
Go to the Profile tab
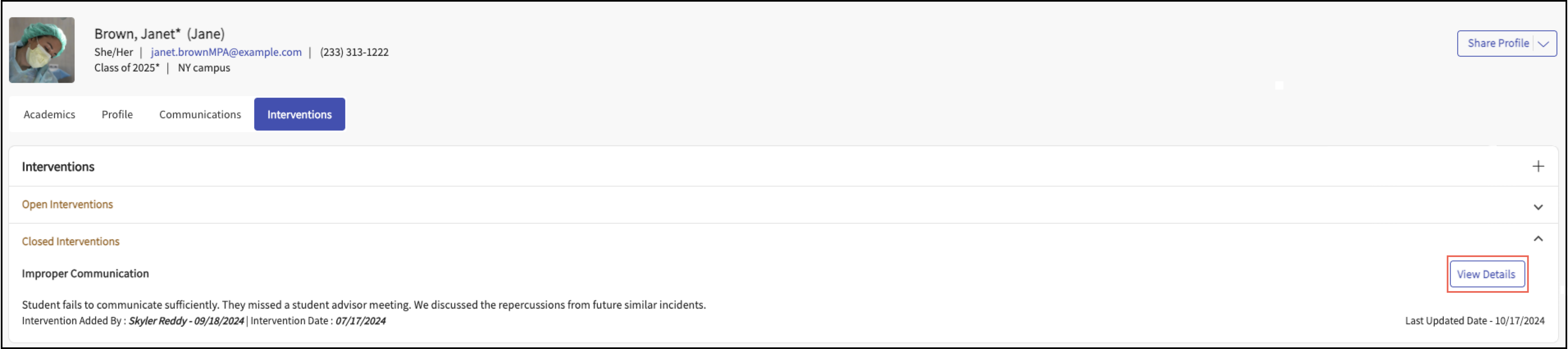pos(117,115)
